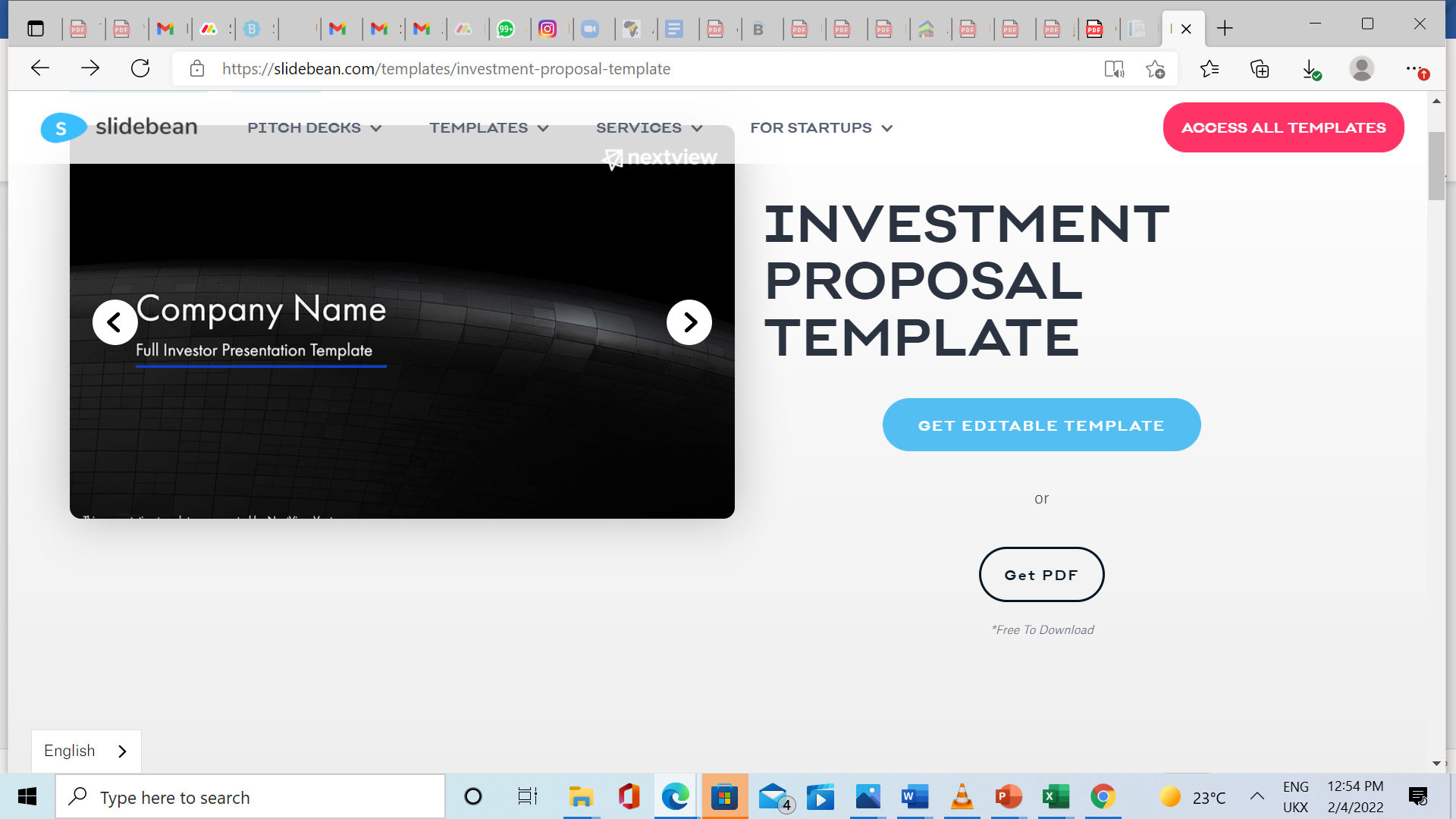Screen dimensions: 1456x819
Task: Go to next slide in carousel
Action: tap(689, 322)
